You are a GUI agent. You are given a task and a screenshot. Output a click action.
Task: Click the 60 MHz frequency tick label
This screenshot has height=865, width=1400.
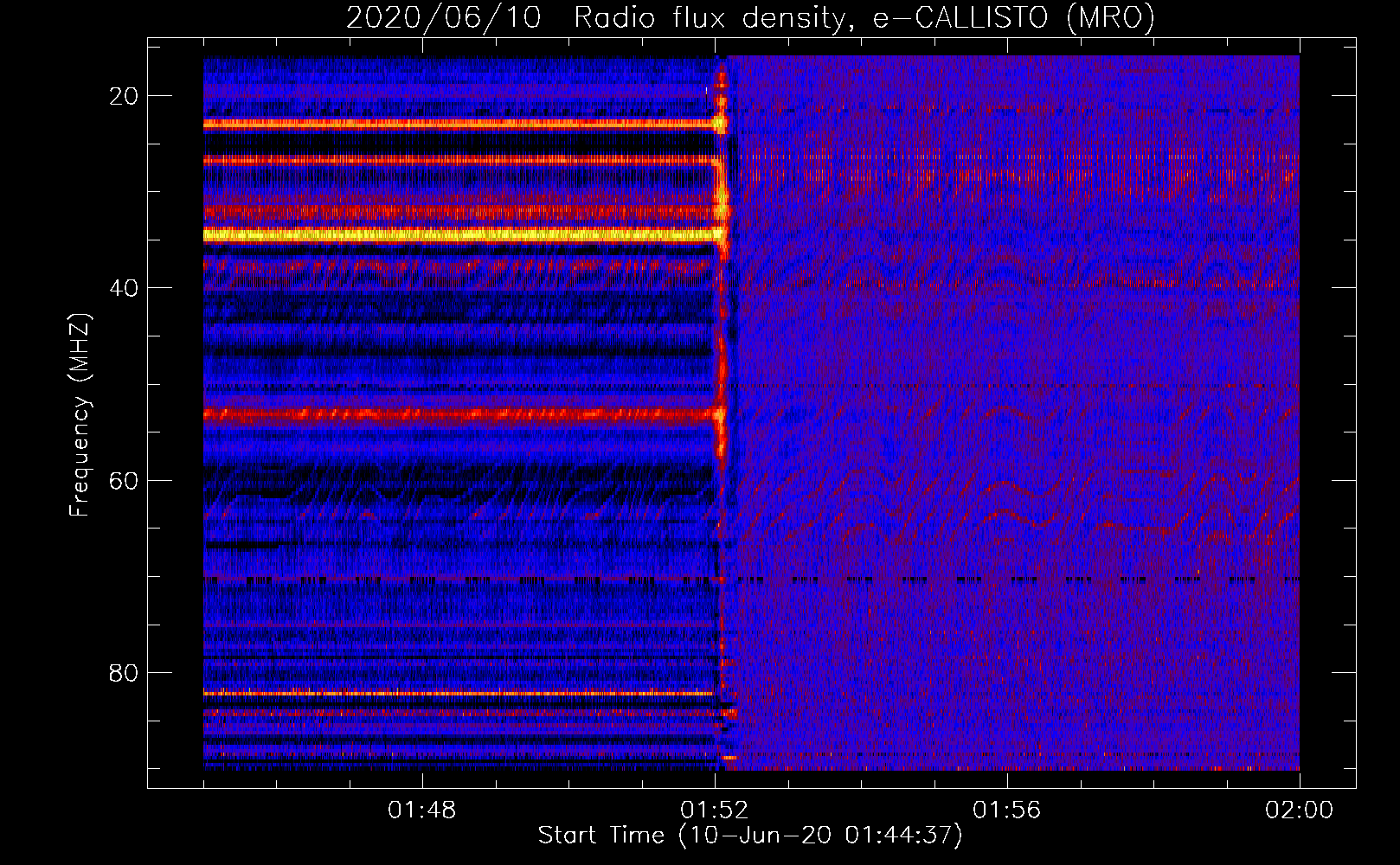tap(124, 480)
